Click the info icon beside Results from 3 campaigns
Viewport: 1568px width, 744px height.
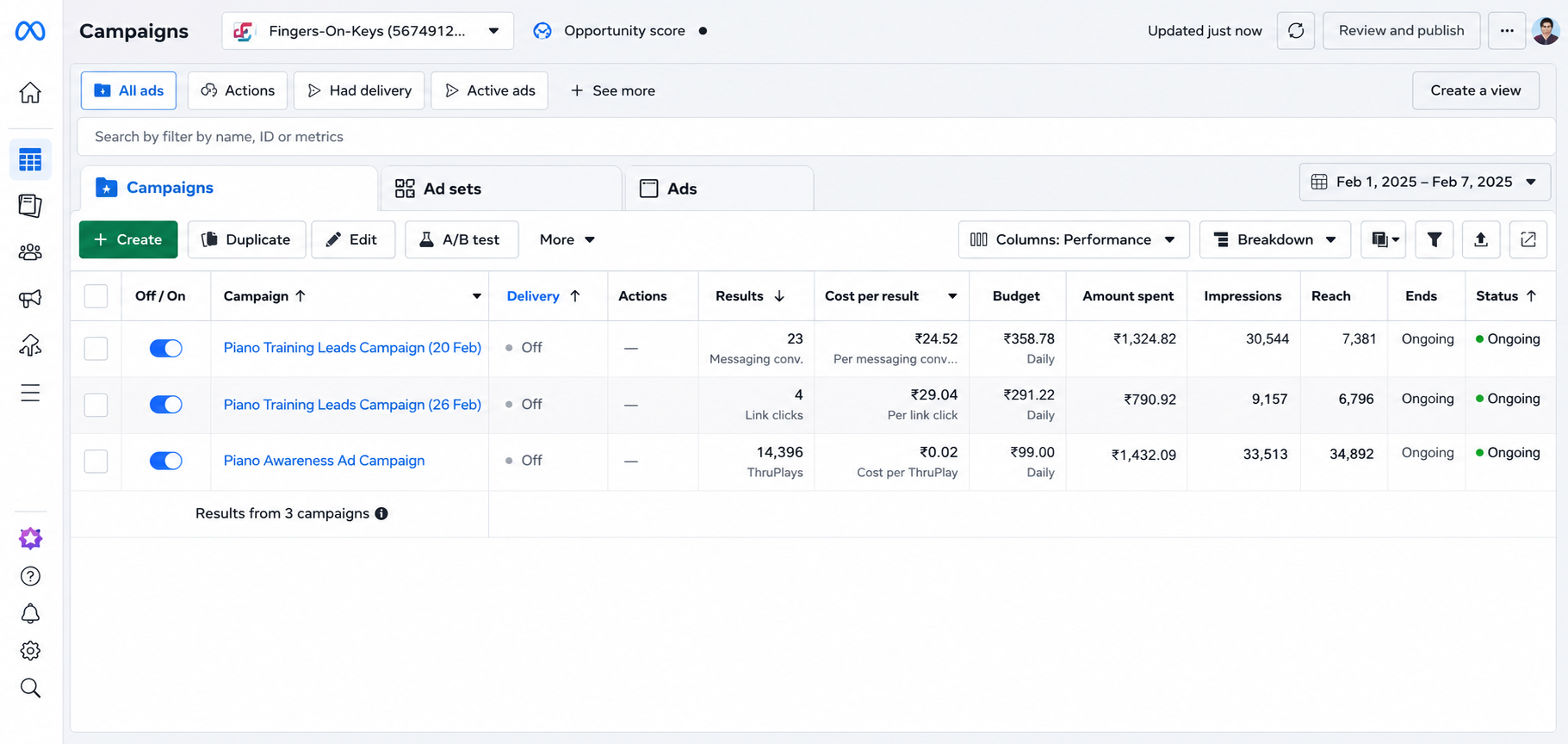[381, 513]
